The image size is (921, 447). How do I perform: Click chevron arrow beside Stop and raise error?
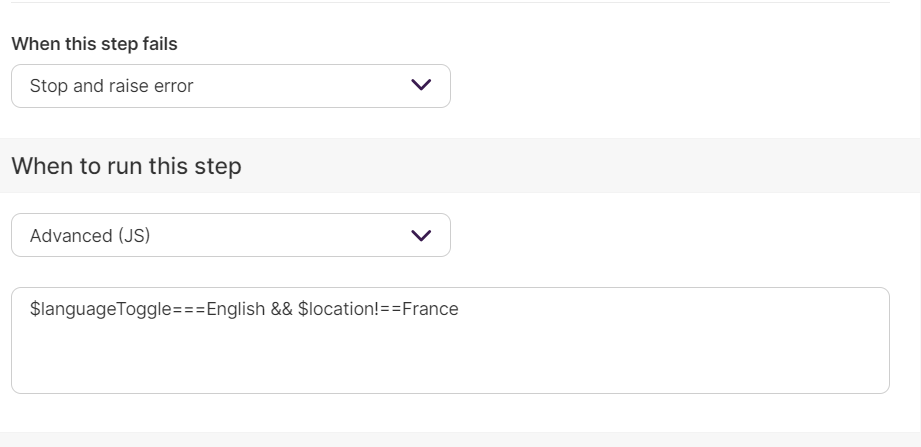pyautogui.click(x=421, y=85)
